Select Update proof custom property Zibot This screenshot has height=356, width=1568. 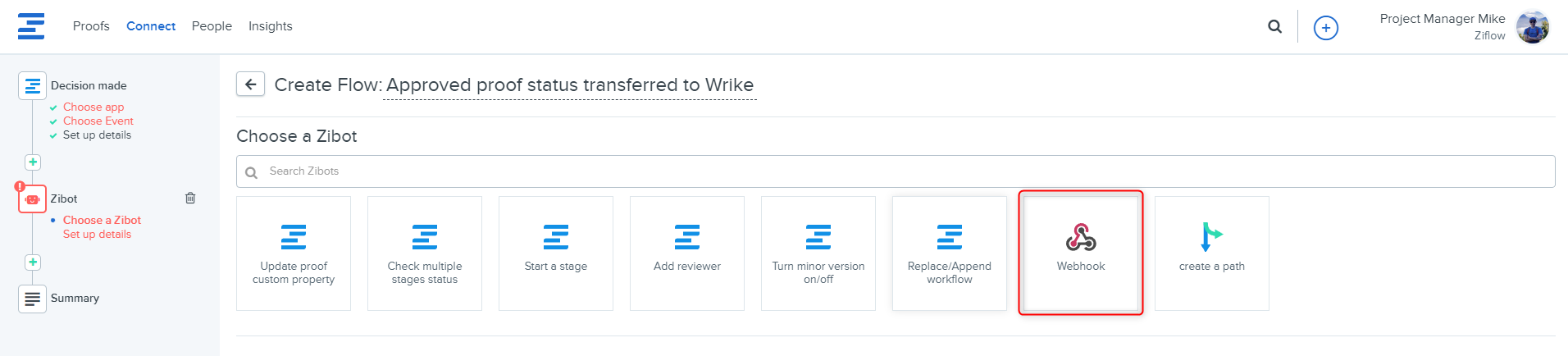tap(294, 253)
